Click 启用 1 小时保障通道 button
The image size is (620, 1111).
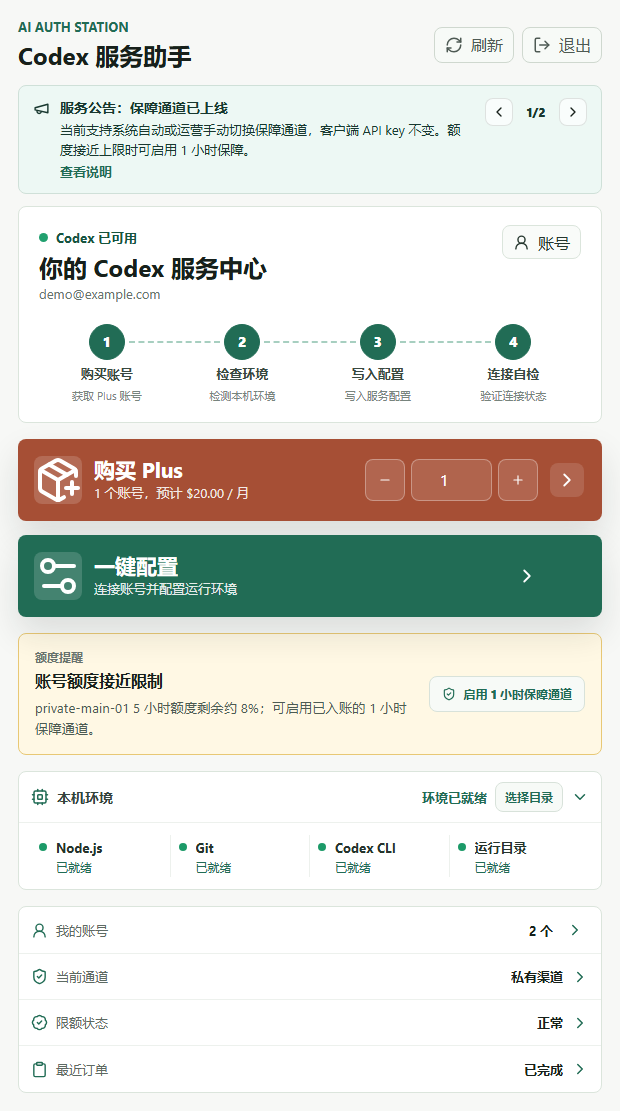[507, 694]
